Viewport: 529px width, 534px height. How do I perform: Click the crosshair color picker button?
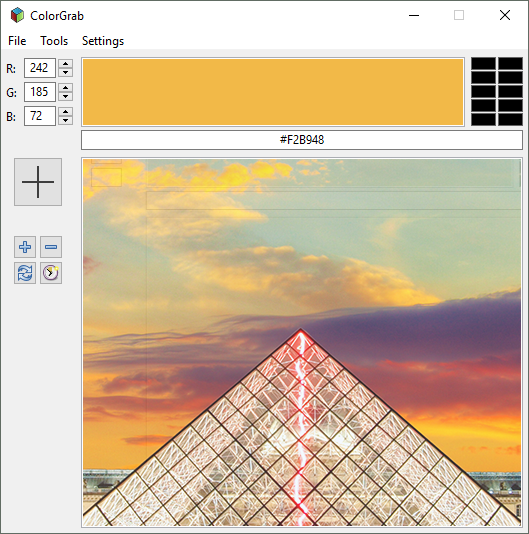[x=38, y=182]
